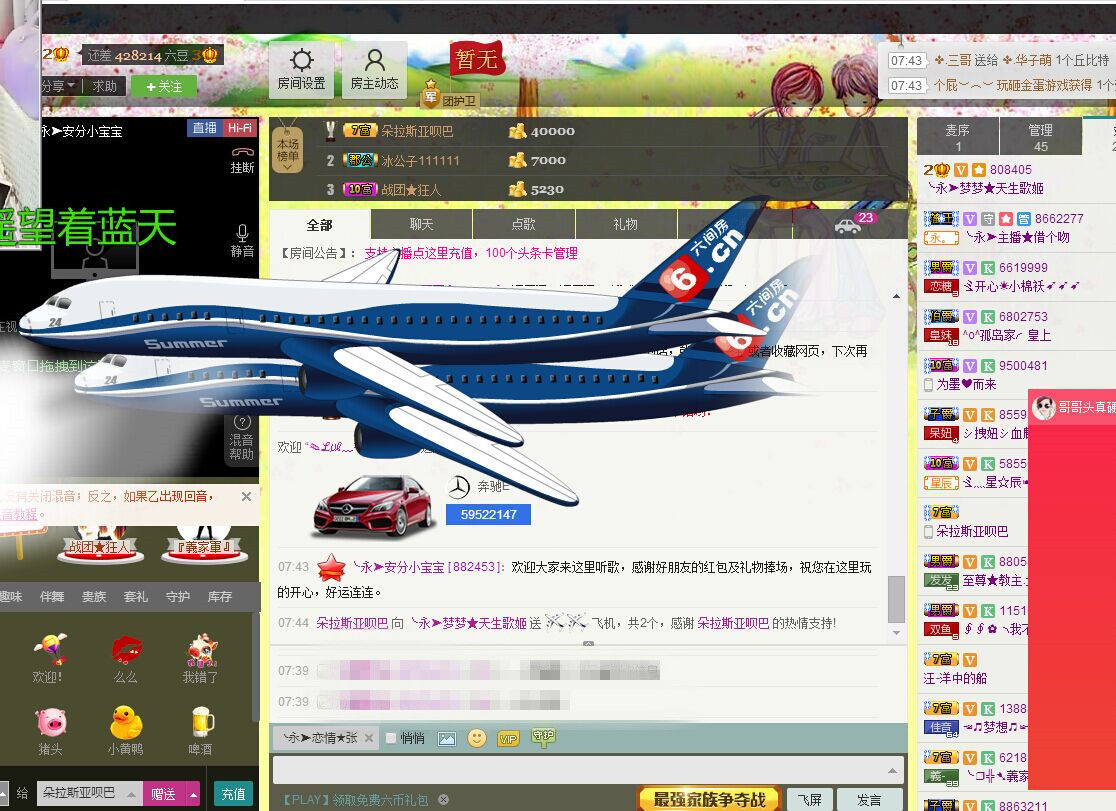Close the mixing tip message
This screenshot has width=1116, height=811.
(246, 496)
